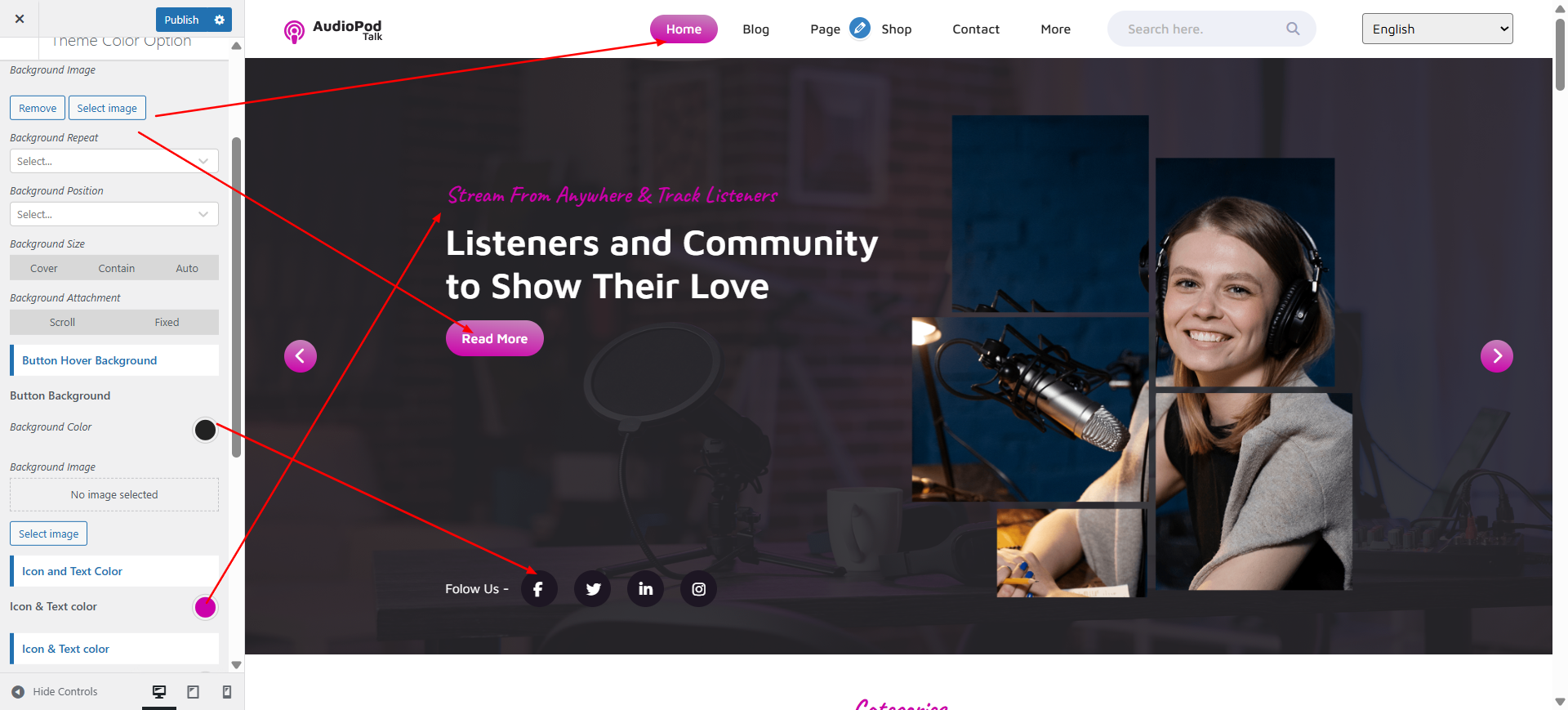Open the Twitter follow icon
The height and width of the screenshot is (710, 1568).
pos(593,589)
